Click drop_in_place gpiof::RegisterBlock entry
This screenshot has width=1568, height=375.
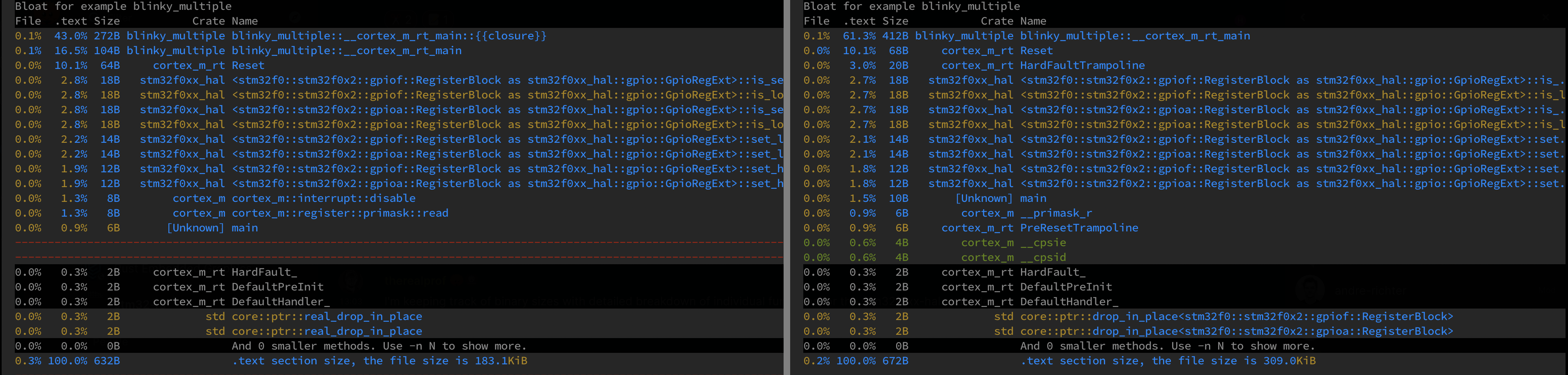point(1236,316)
